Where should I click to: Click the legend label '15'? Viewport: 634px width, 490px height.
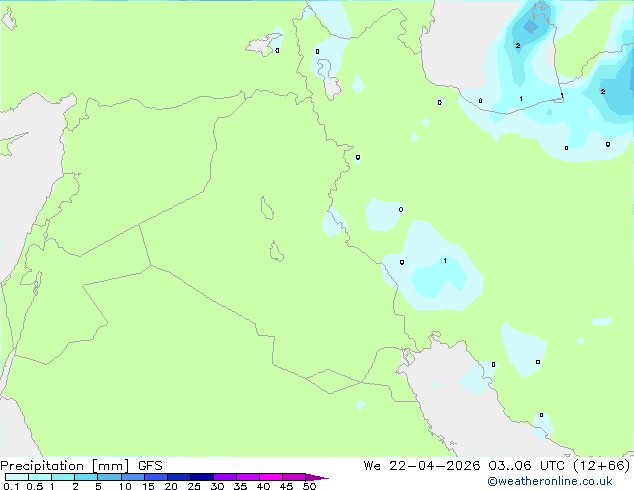[148, 486]
